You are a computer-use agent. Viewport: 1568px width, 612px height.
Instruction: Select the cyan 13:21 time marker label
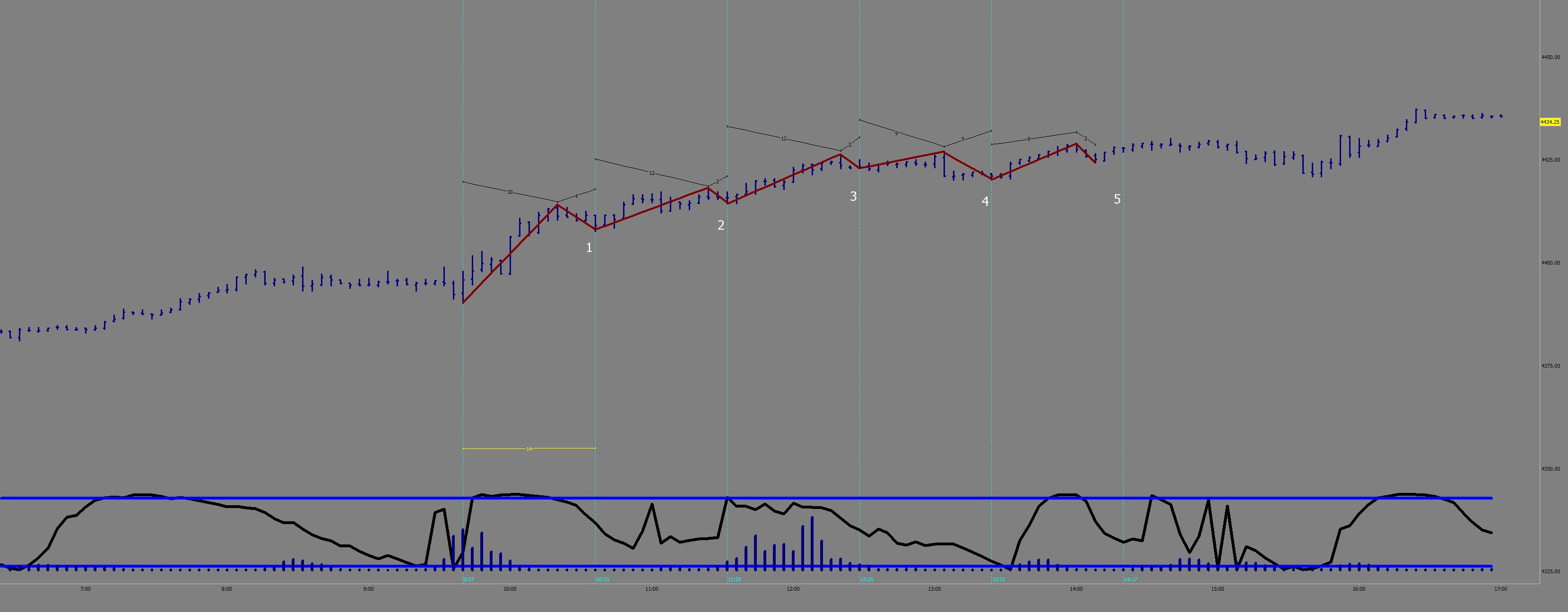[999, 580]
